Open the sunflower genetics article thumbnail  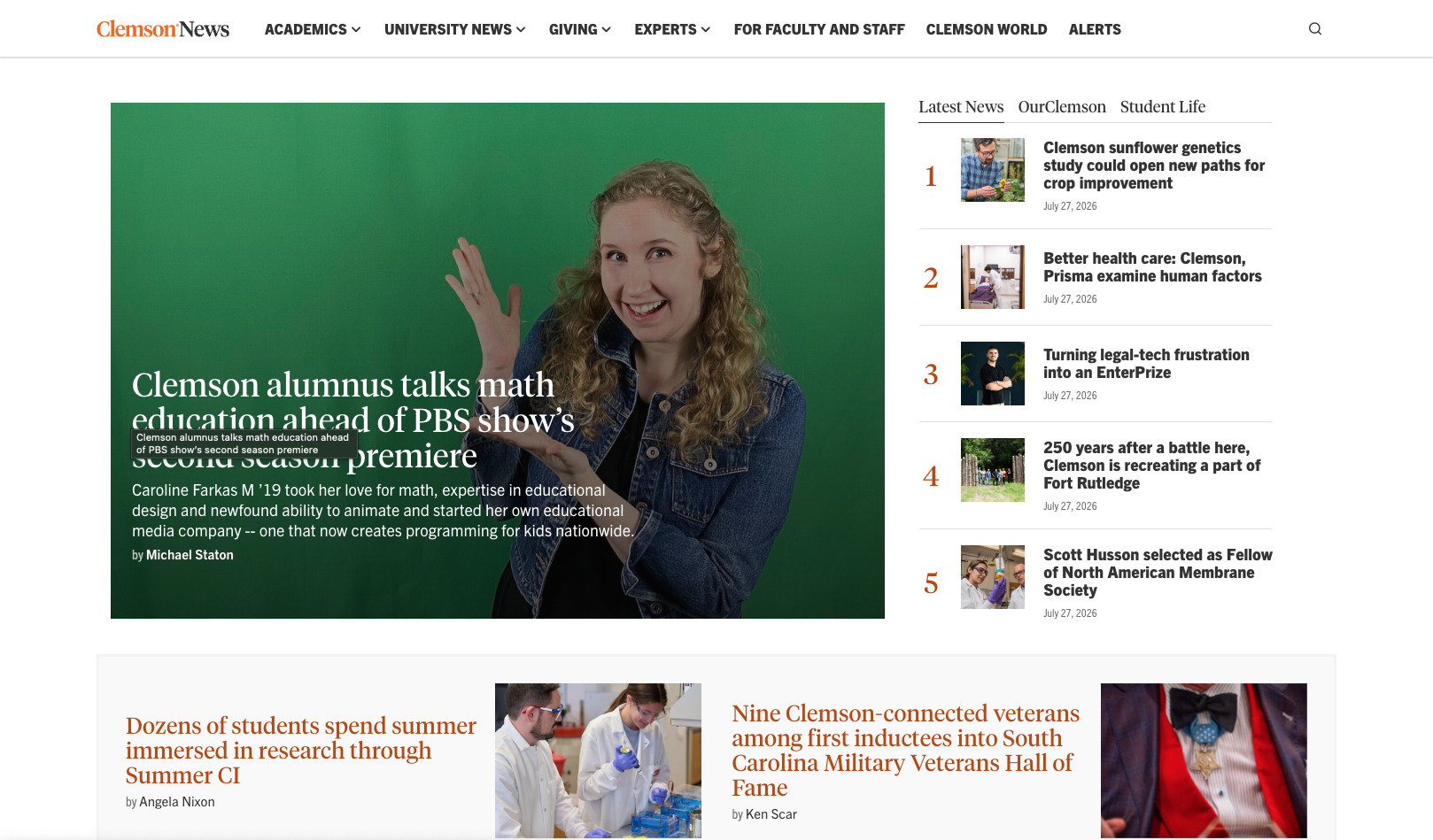point(993,170)
